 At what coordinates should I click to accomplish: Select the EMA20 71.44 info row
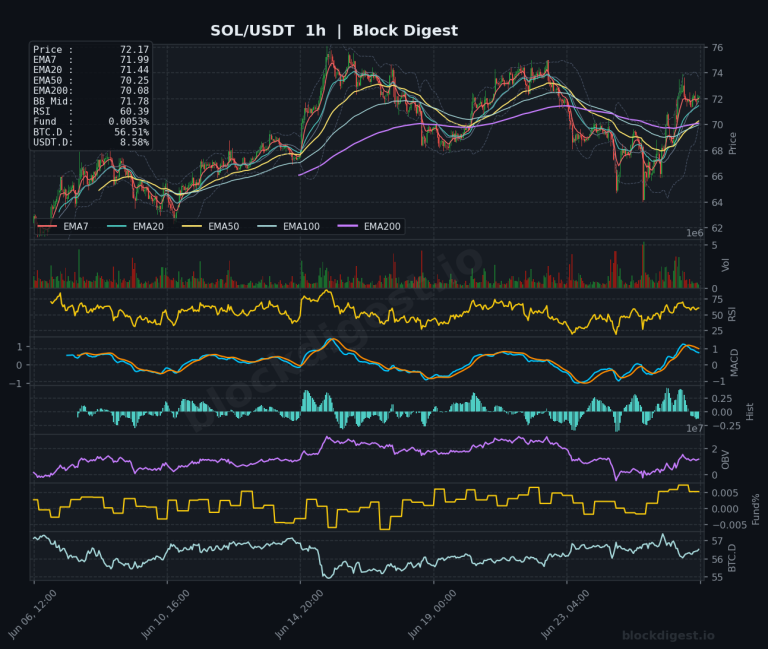[91, 70]
